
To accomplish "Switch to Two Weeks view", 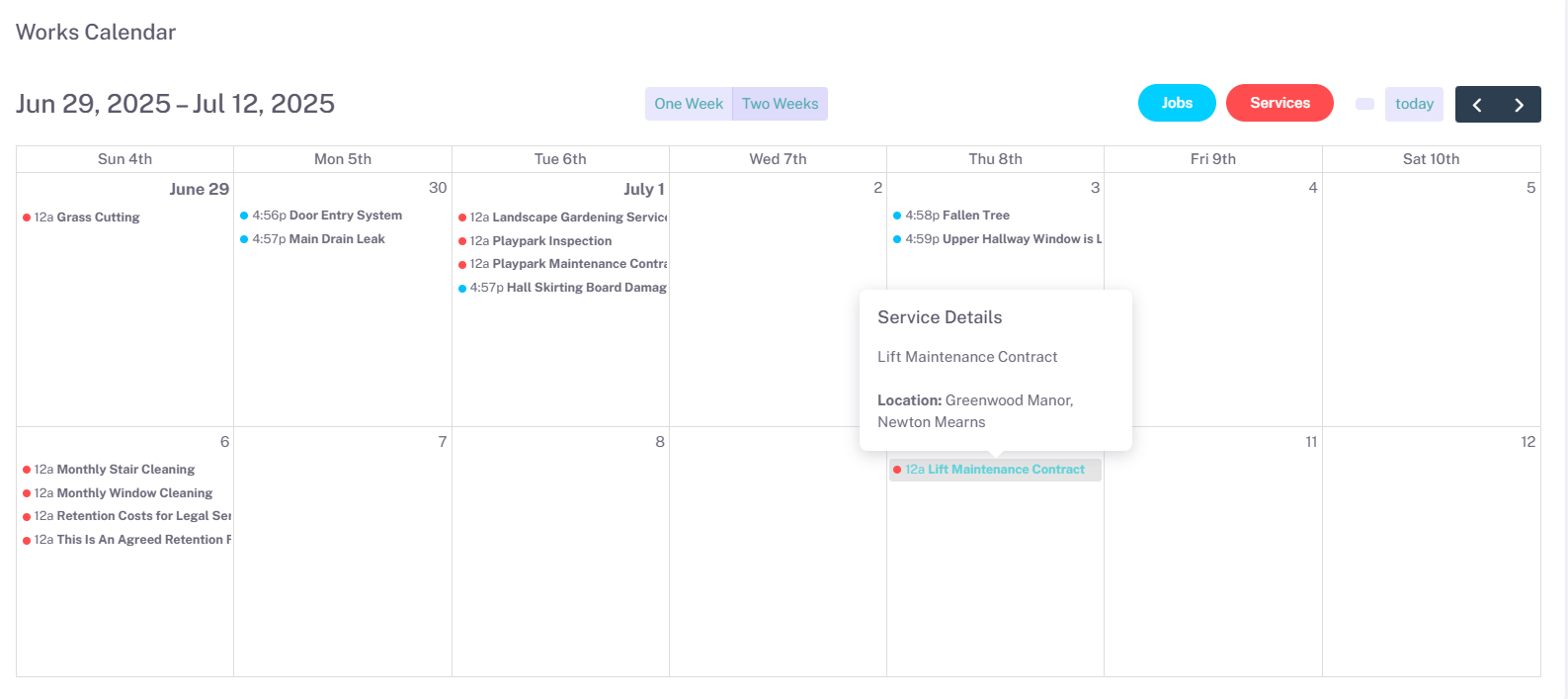I will tap(780, 104).
